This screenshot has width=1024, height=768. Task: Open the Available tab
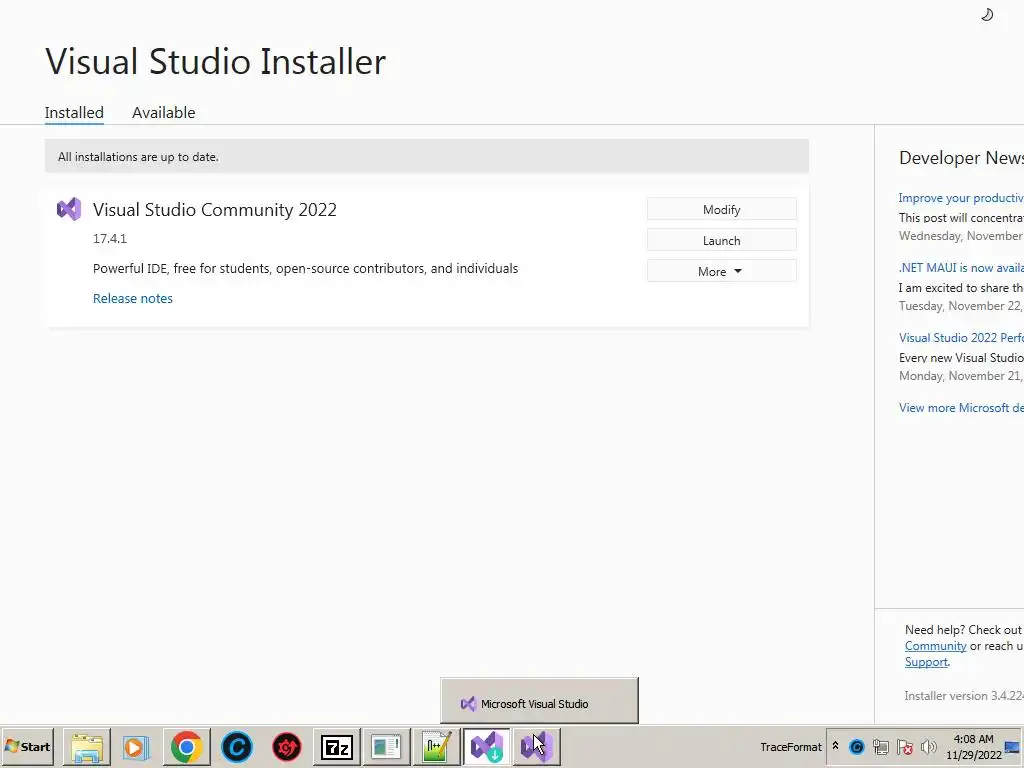pos(163,112)
